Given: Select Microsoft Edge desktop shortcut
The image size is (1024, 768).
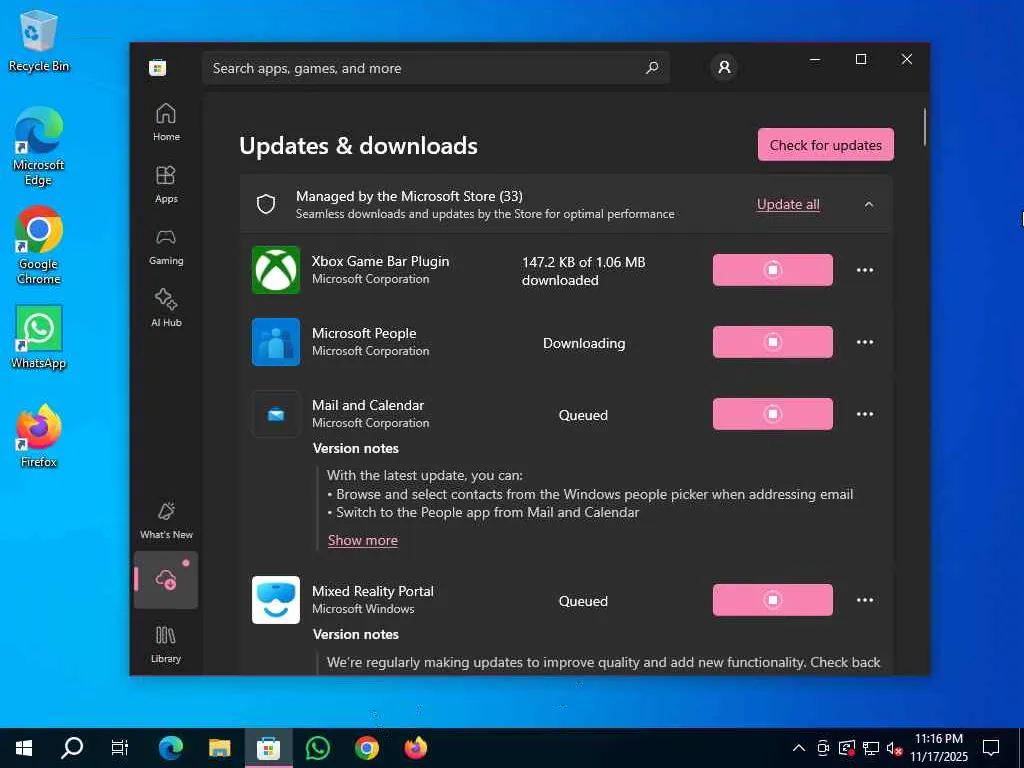Looking at the screenshot, I should [39, 146].
